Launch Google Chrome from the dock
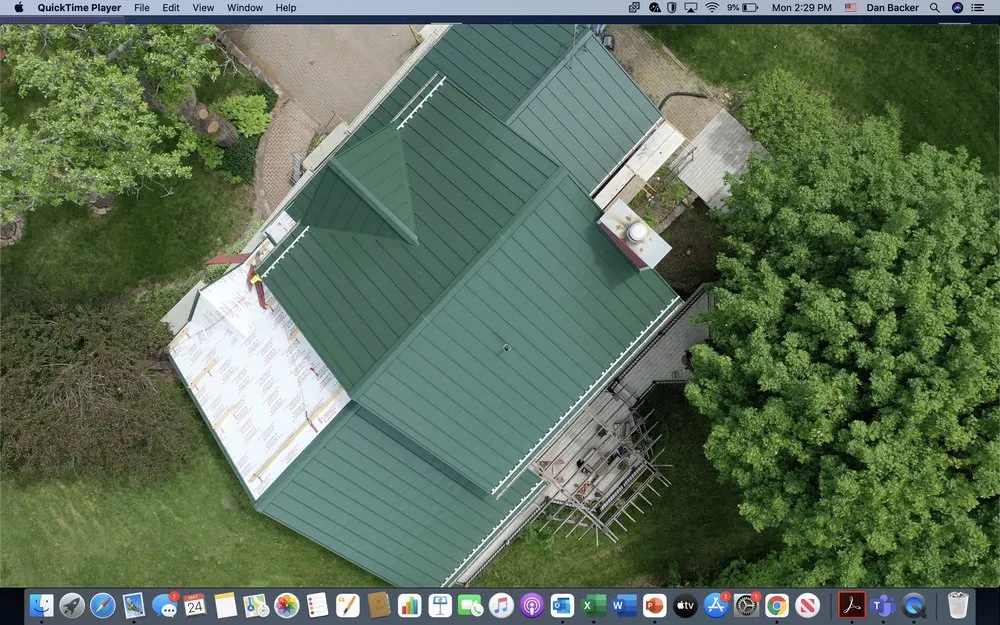The width and height of the screenshot is (1000, 625). point(777,605)
